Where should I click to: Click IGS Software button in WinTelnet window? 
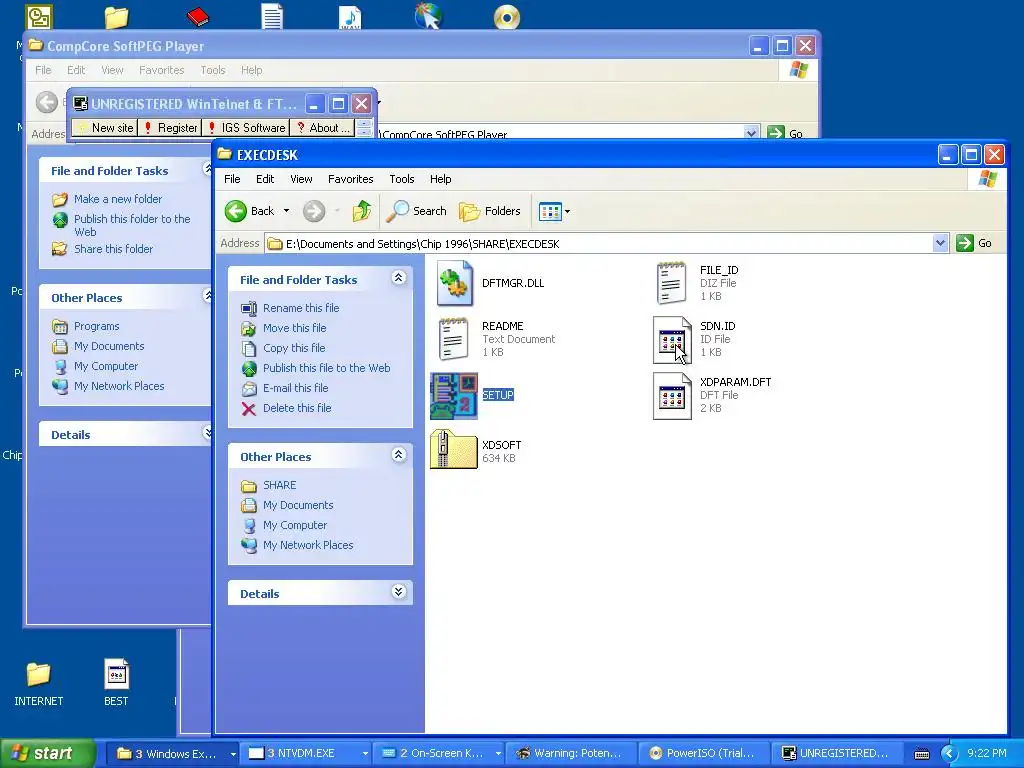point(246,128)
